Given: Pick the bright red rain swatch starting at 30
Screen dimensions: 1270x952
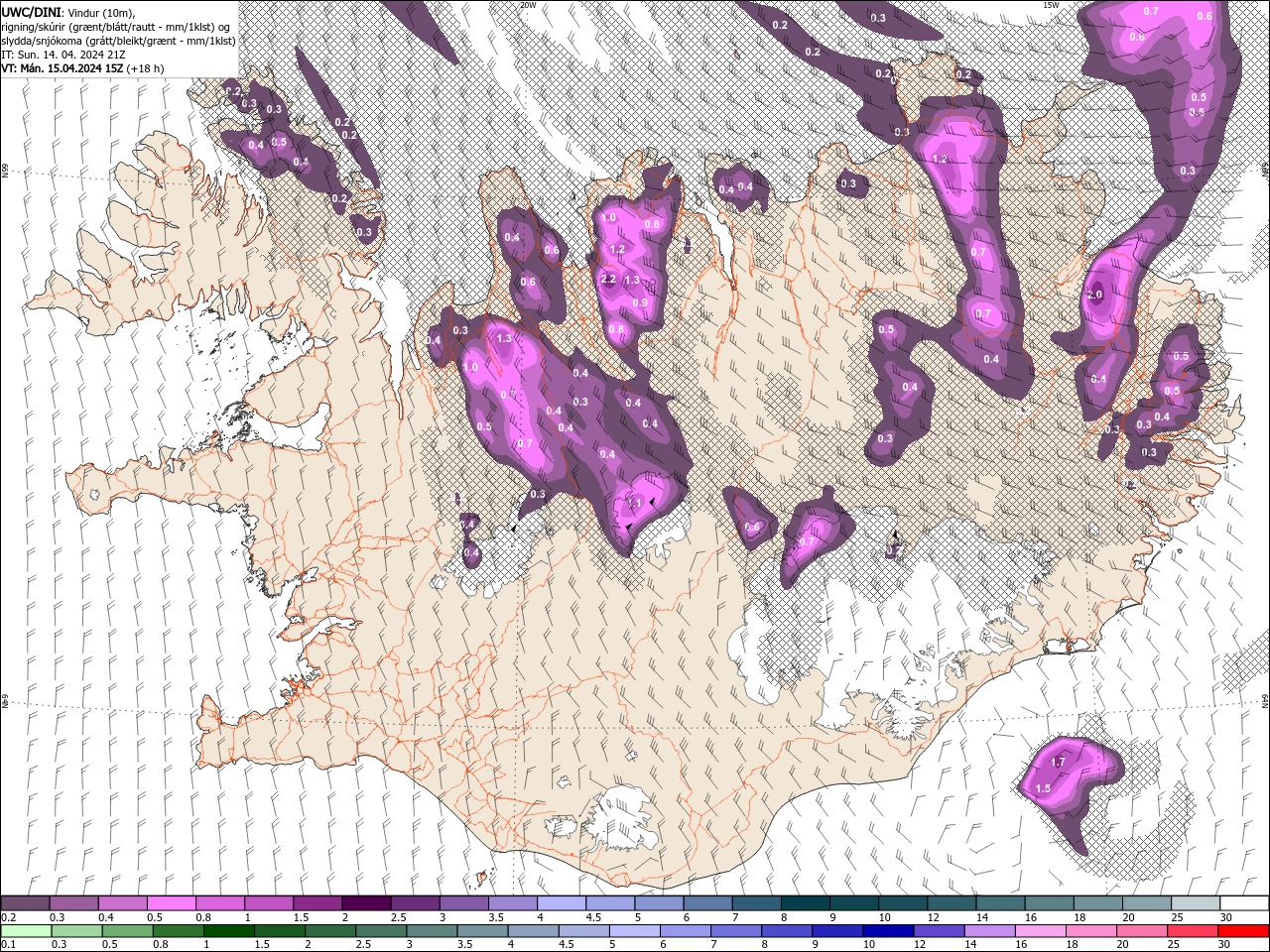Looking at the screenshot, I should [1242, 931].
